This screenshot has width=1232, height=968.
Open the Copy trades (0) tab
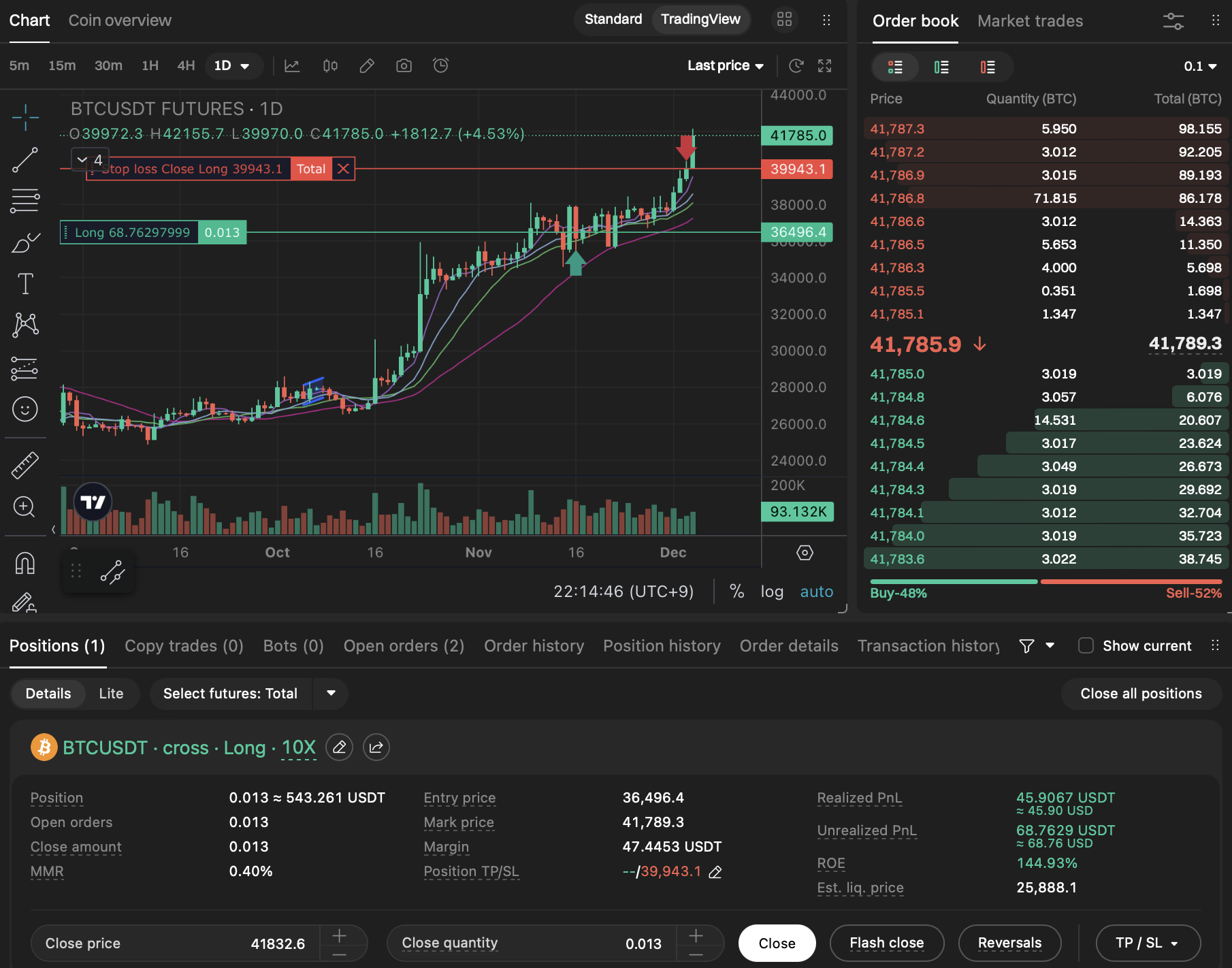(184, 646)
